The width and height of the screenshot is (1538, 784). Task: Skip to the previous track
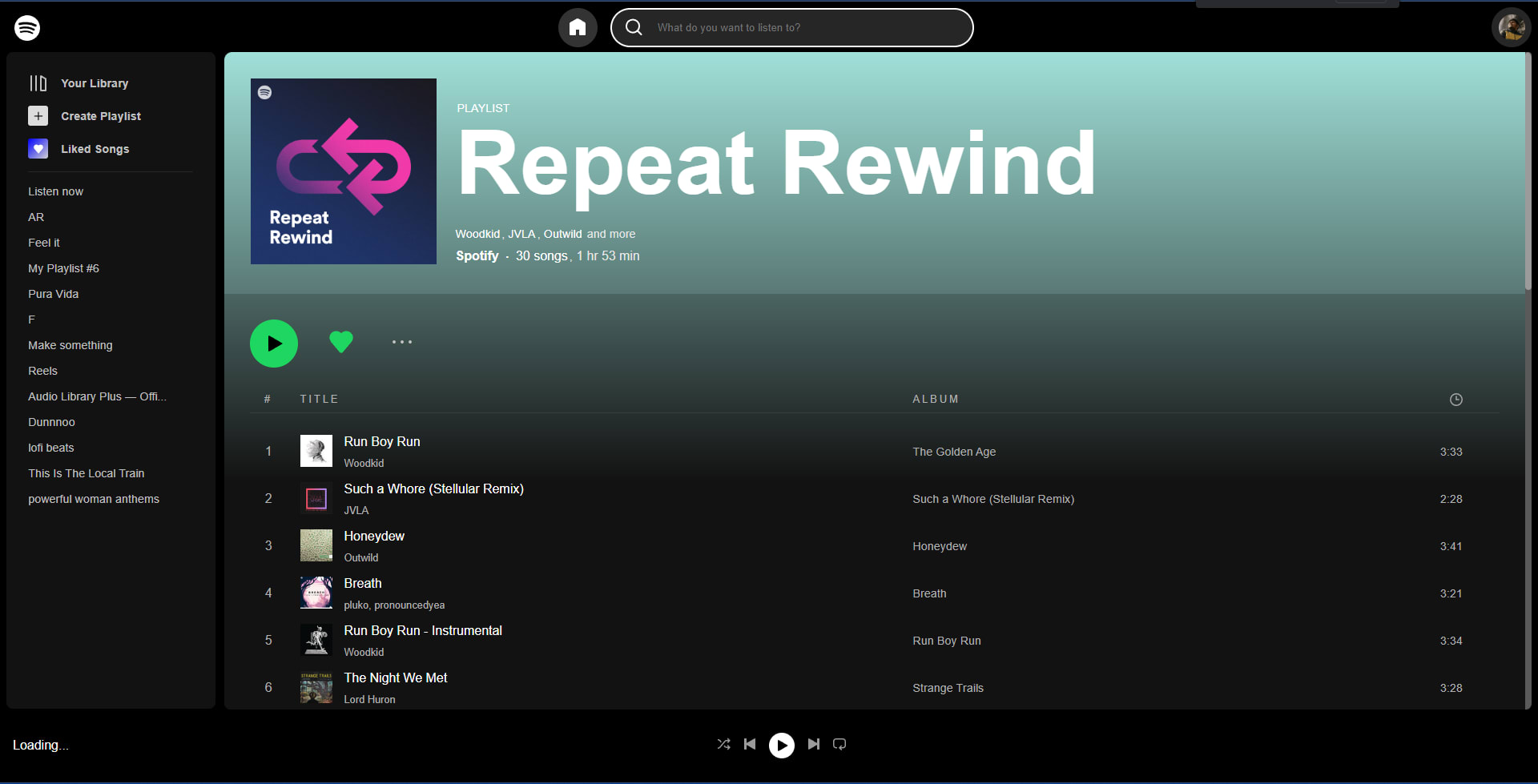750,744
